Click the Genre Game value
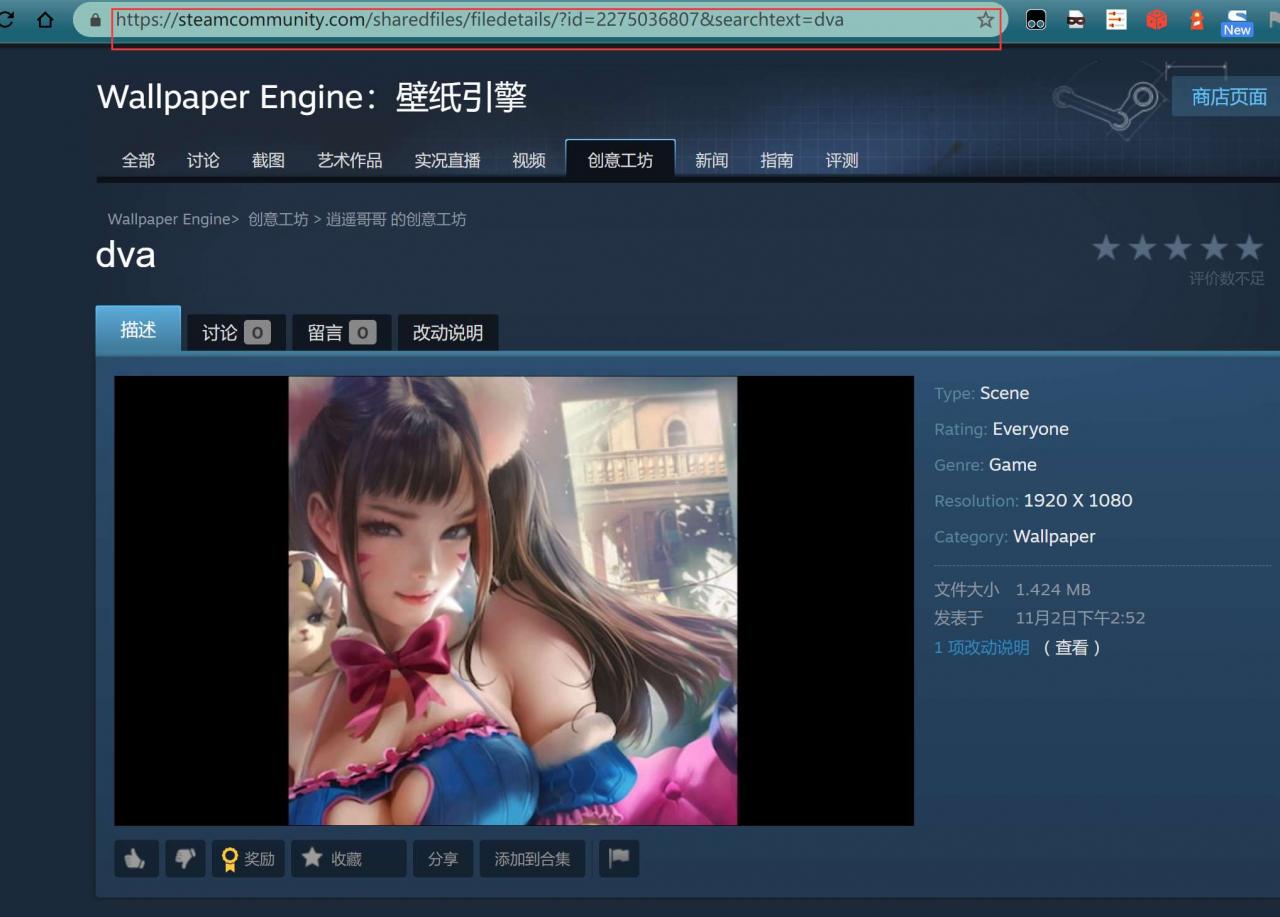The width and height of the screenshot is (1280, 917). (1012, 465)
